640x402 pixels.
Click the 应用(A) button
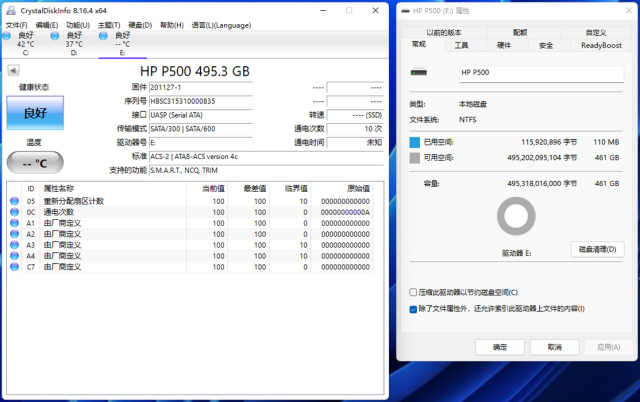tap(609, 347)
